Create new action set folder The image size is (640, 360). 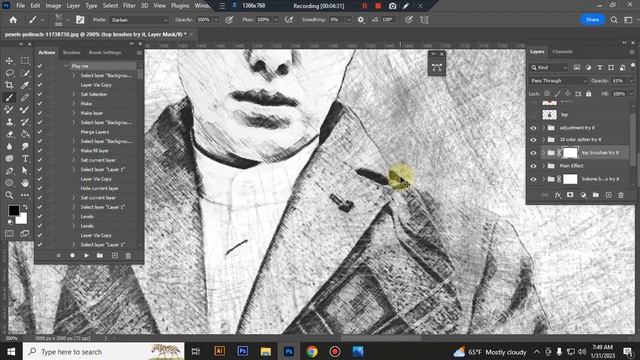[x=100, y=256]
